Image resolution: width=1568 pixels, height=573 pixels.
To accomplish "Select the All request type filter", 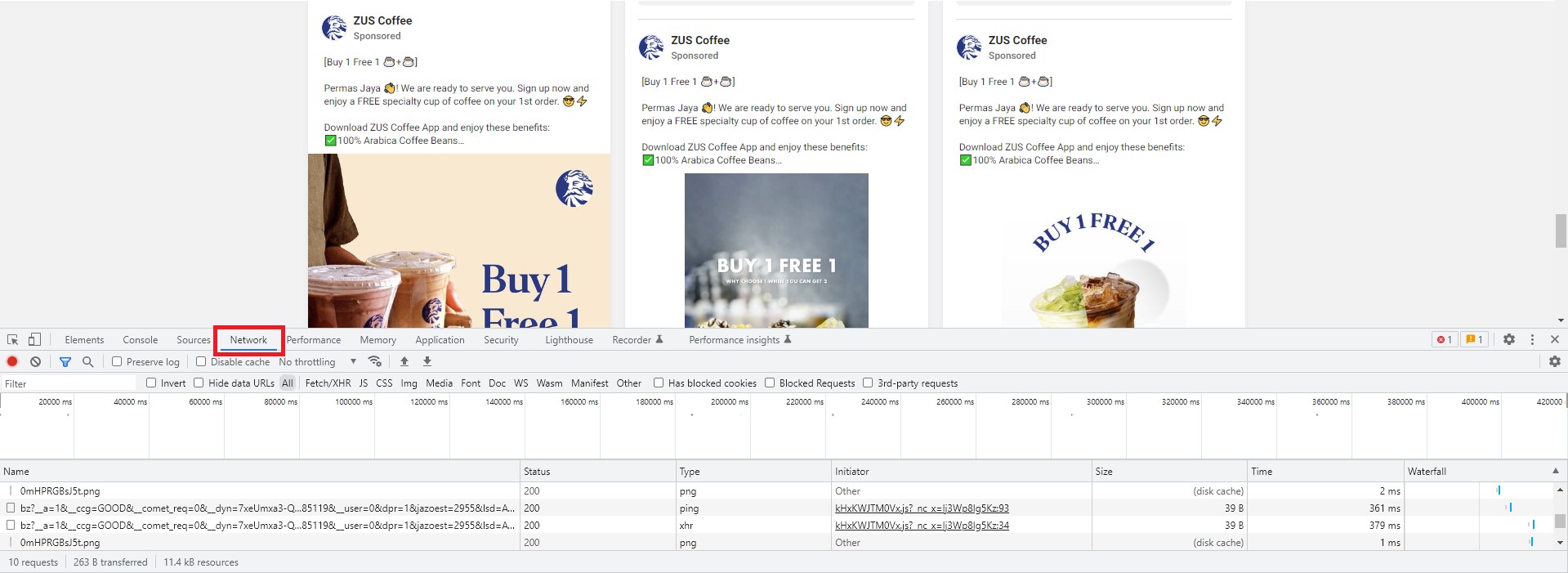I will [288, 383].
